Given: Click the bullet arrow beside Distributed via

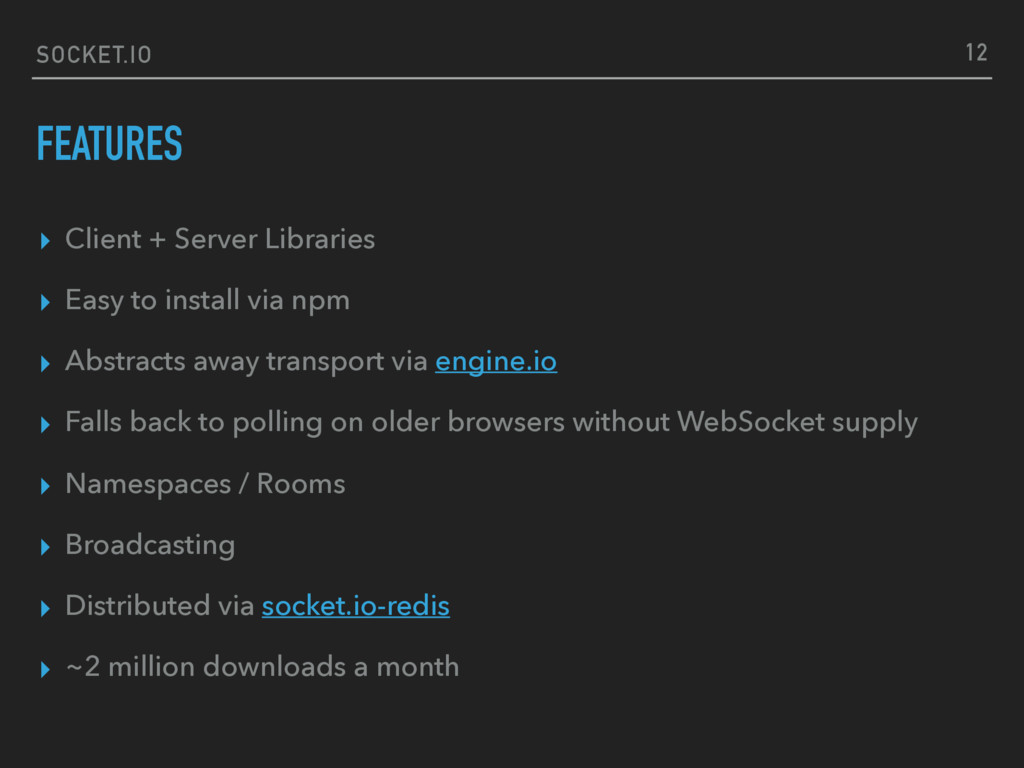Looking at the screenshot, I should tap(43, 607).
